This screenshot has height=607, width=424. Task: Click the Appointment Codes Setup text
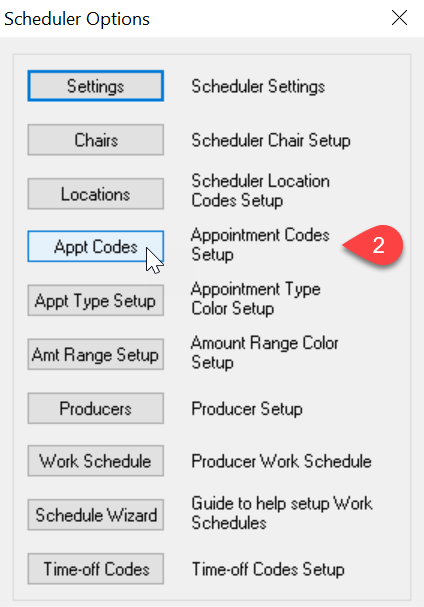[x=260, y=245]
